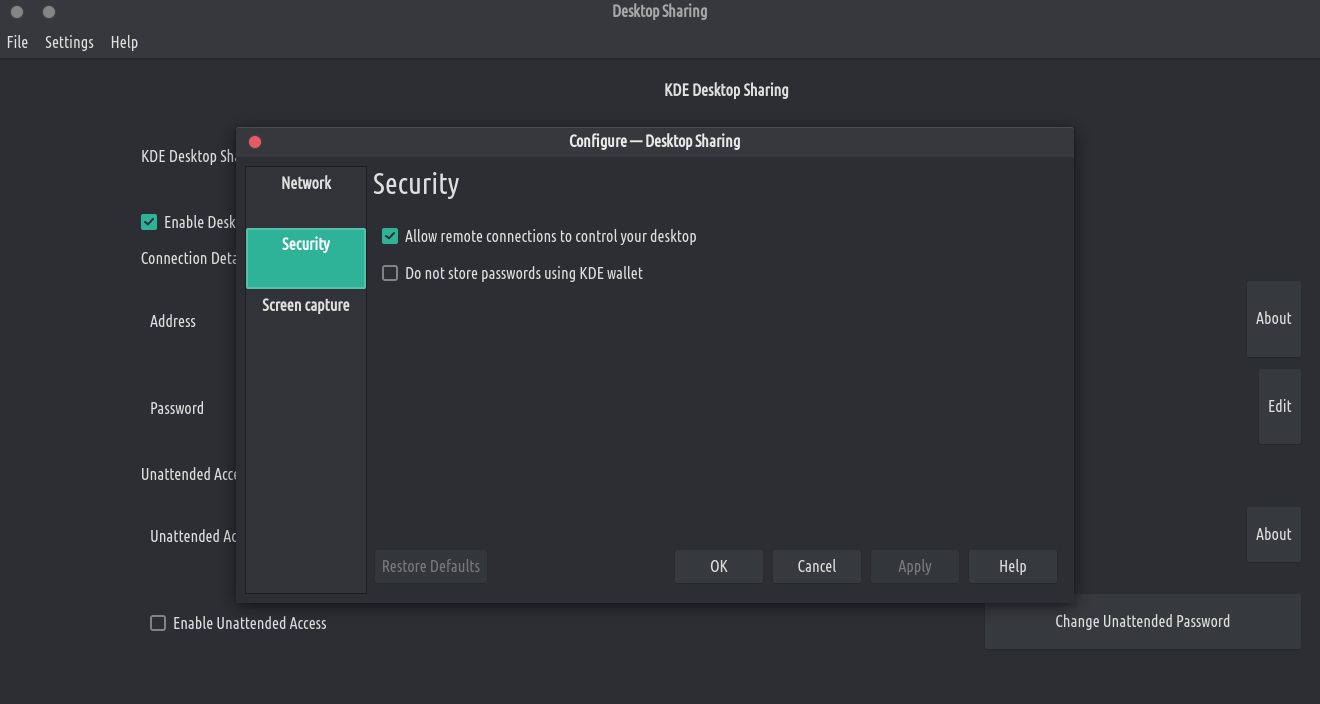Open the Settings menu
Image resolution: width=1320 pixels, height=704 pixels.
69,42
